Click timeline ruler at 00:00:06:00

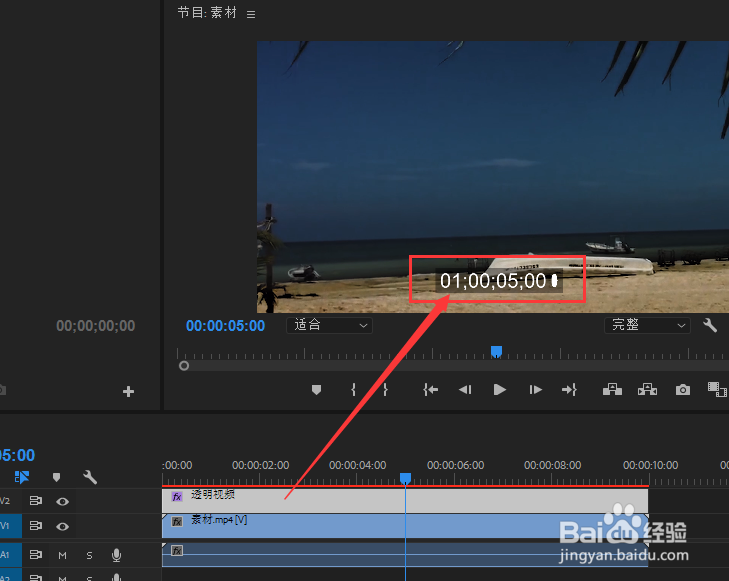456,465
